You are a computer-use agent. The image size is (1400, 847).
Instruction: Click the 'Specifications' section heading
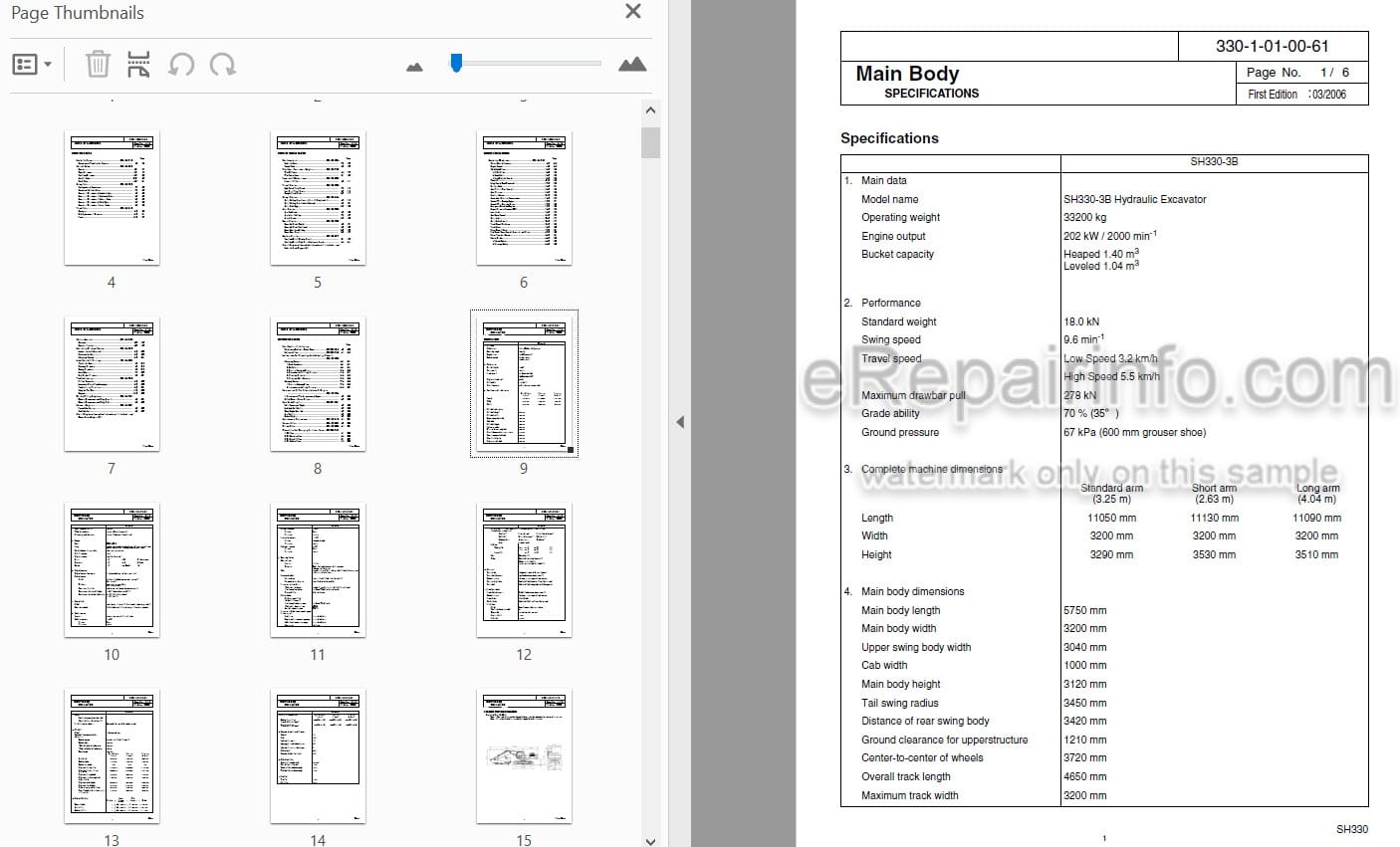pyautogui.click(x=889, y=138)
